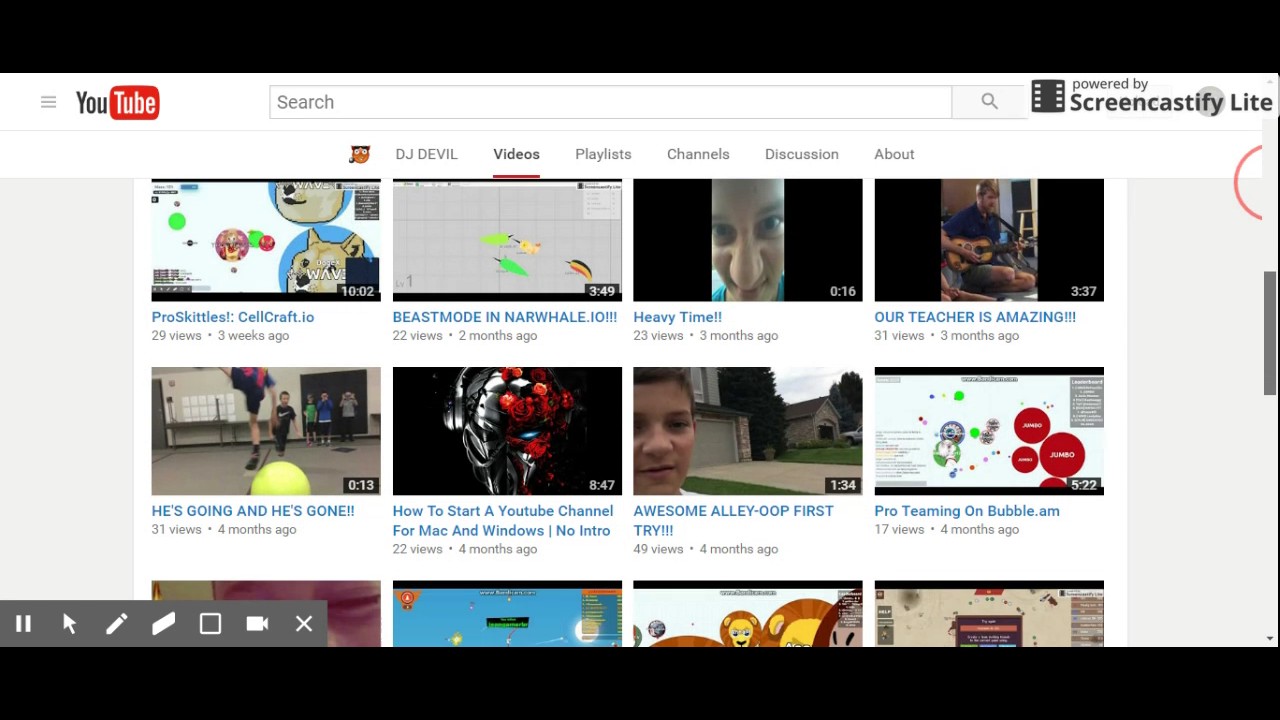The height and width of the screenshot is (720, 1280).
Task: Click the page's vertical scrollbar thumb
Action: coord(1270,333)
